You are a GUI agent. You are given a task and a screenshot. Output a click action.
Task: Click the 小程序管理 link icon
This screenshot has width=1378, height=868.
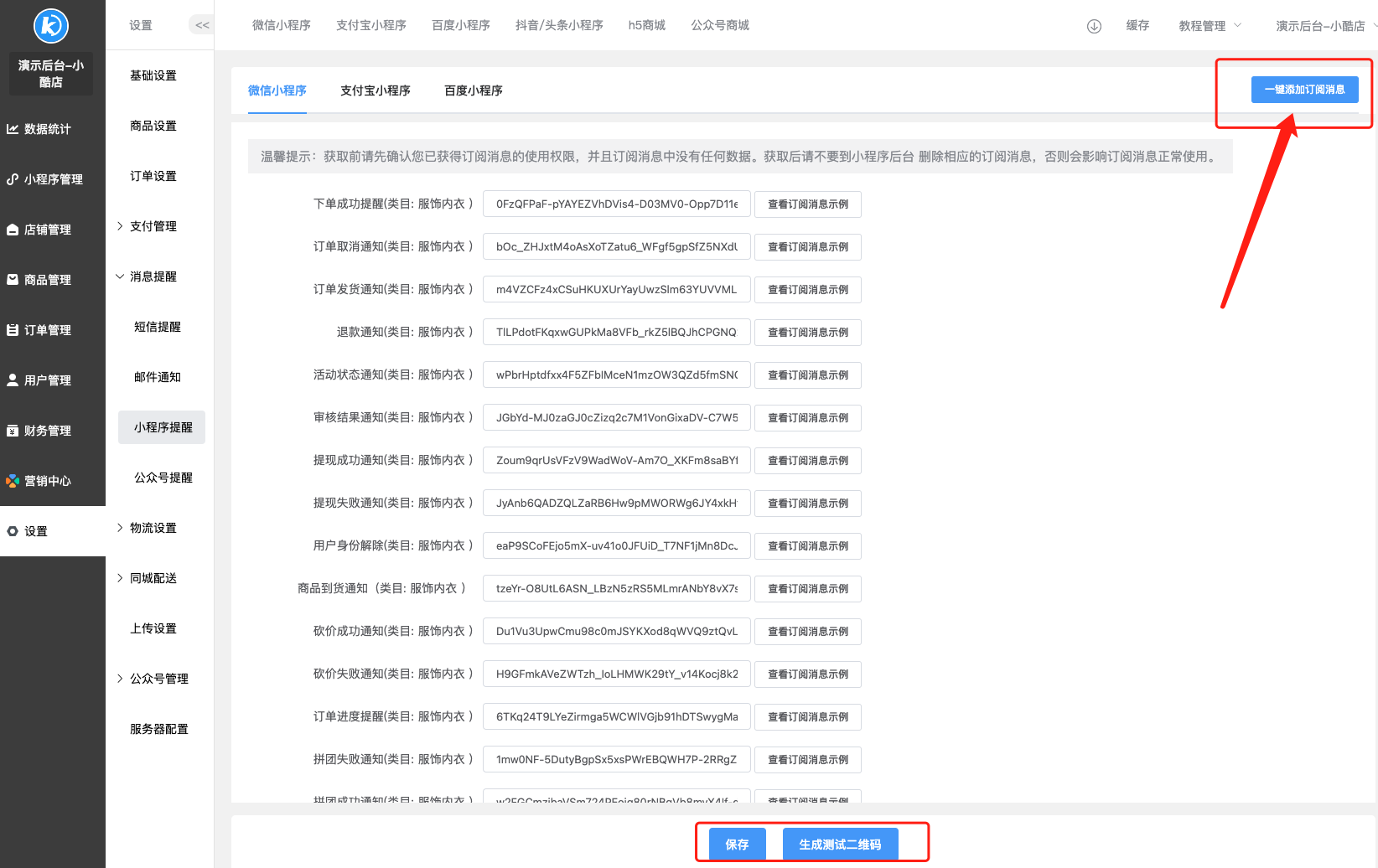[13, 179]
